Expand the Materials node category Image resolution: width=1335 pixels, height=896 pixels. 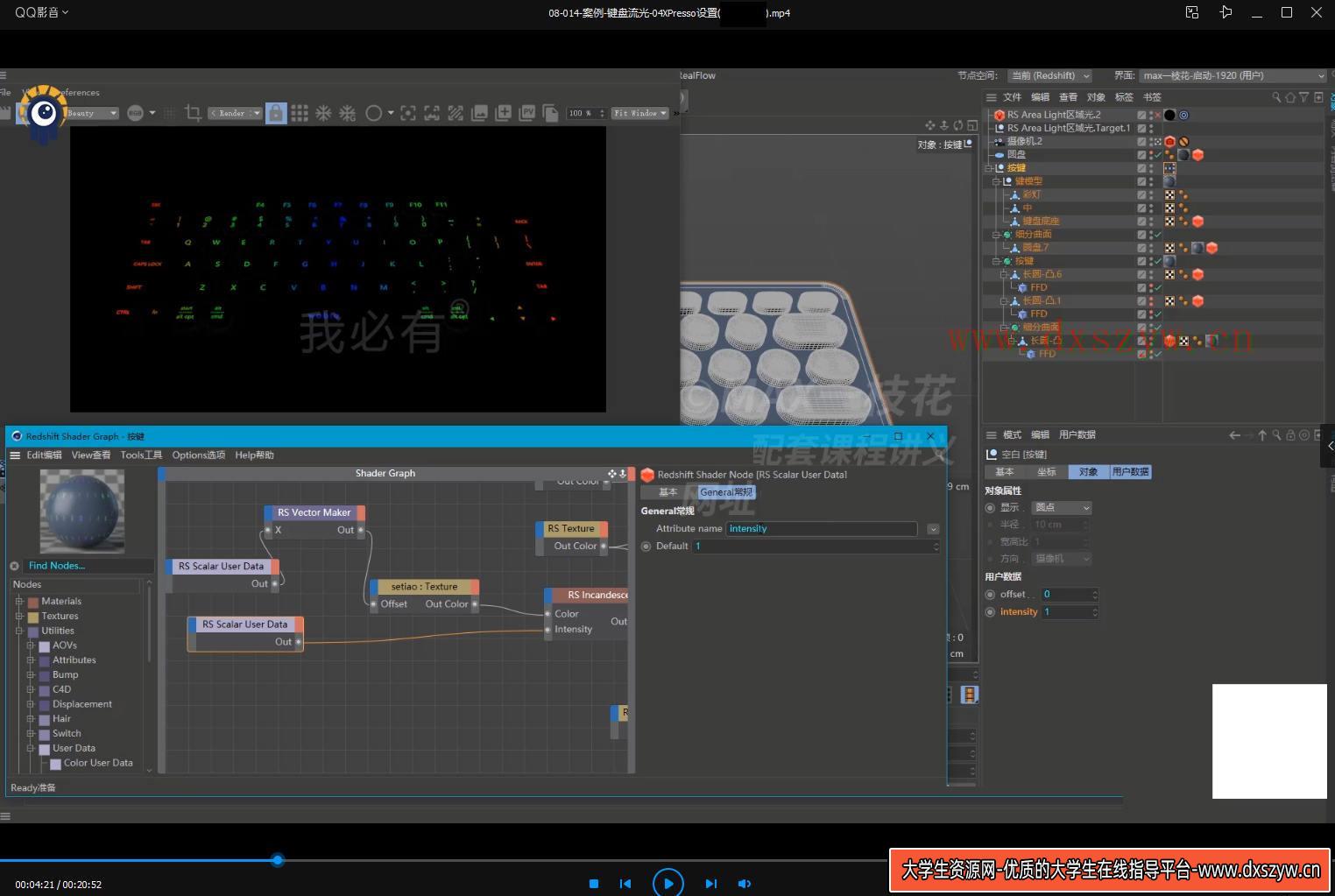click(x=19, y=602)
